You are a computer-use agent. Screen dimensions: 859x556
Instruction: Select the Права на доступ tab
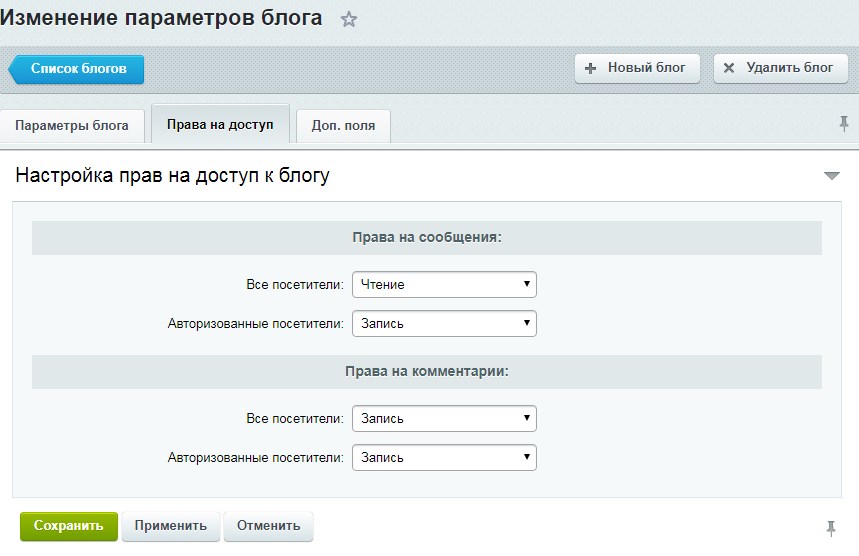[220, 124]
